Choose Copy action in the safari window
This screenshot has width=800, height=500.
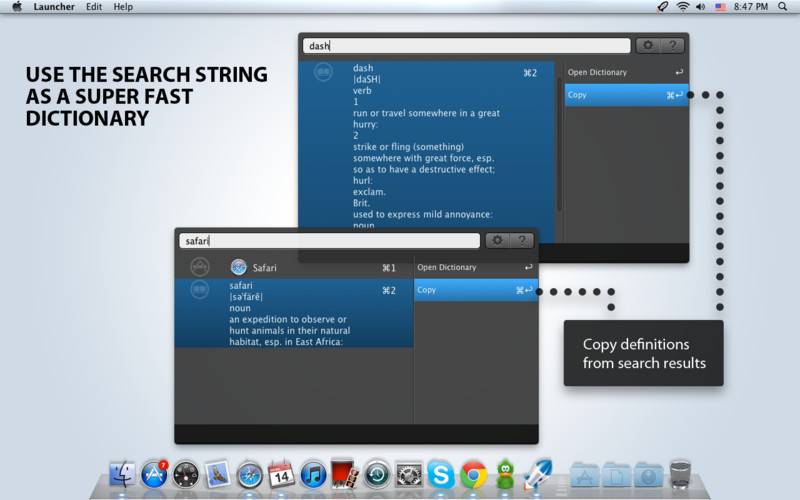coord(476,290)
